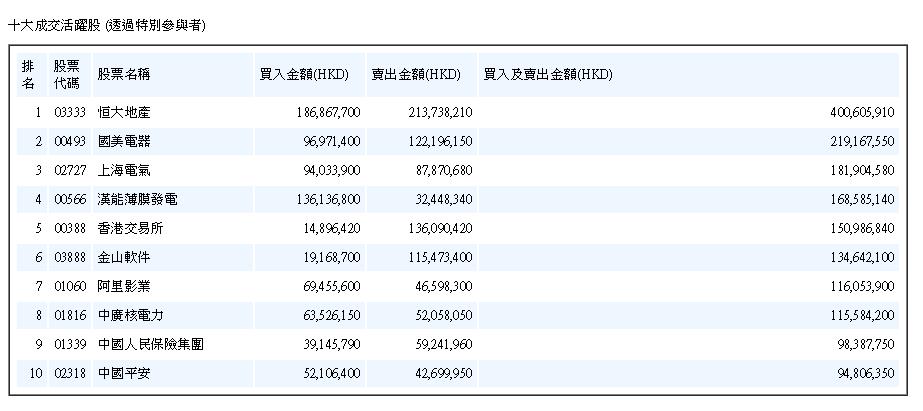Select stock name 國美電器
Viewport: 923px width, 411px height.
(x=124, y=141)
